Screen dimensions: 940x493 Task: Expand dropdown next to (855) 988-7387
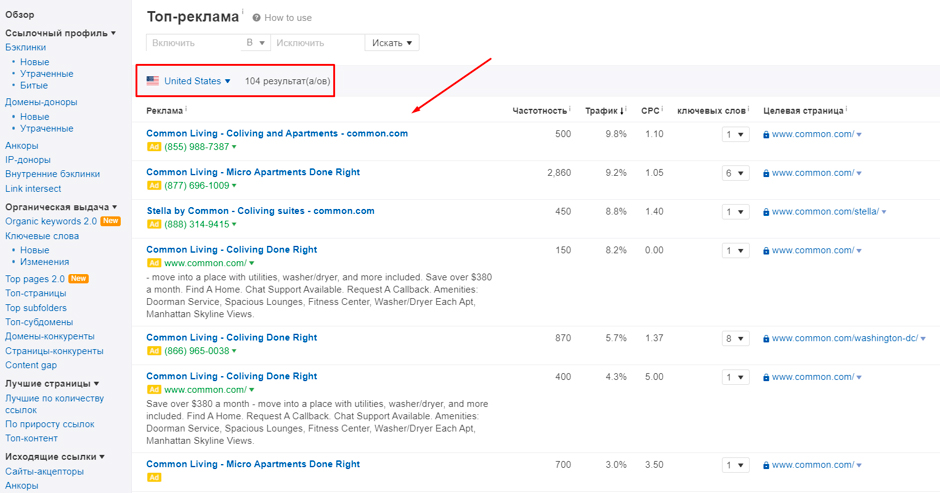pos(234,147)
